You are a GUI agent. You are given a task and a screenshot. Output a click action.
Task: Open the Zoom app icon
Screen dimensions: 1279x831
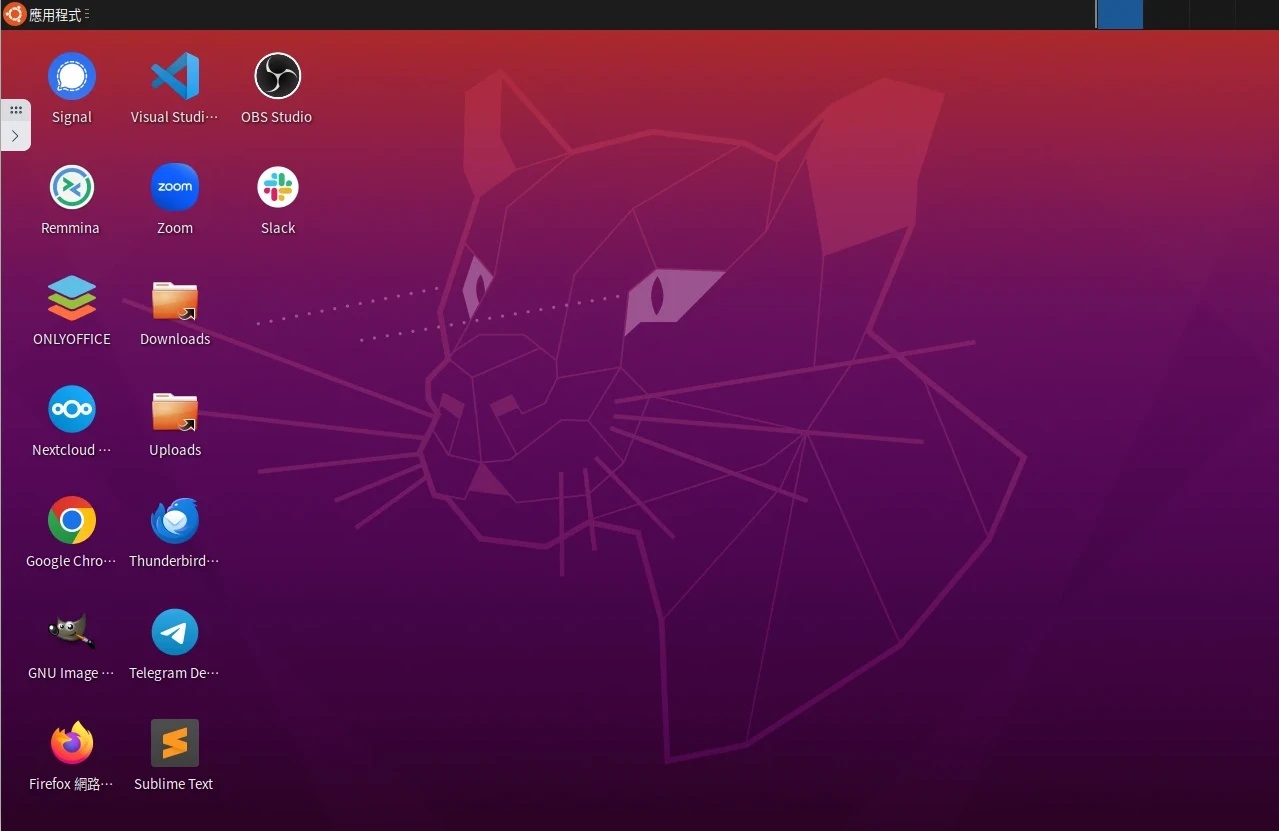174,188
